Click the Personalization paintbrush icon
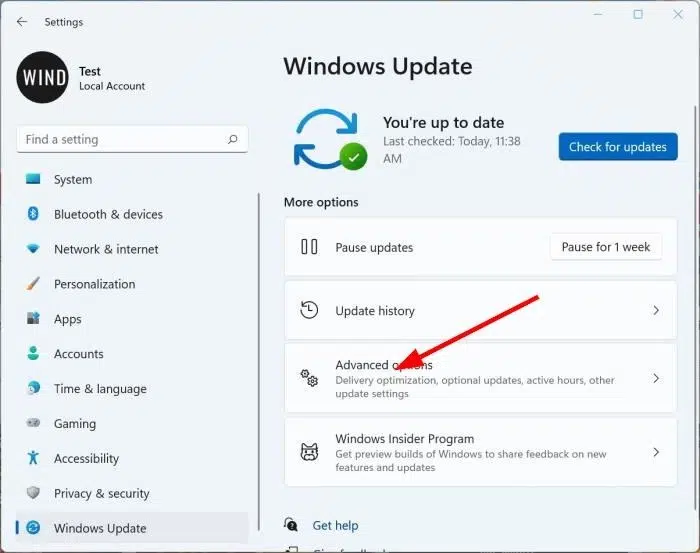The image size is (700, 553). point(33,283)
